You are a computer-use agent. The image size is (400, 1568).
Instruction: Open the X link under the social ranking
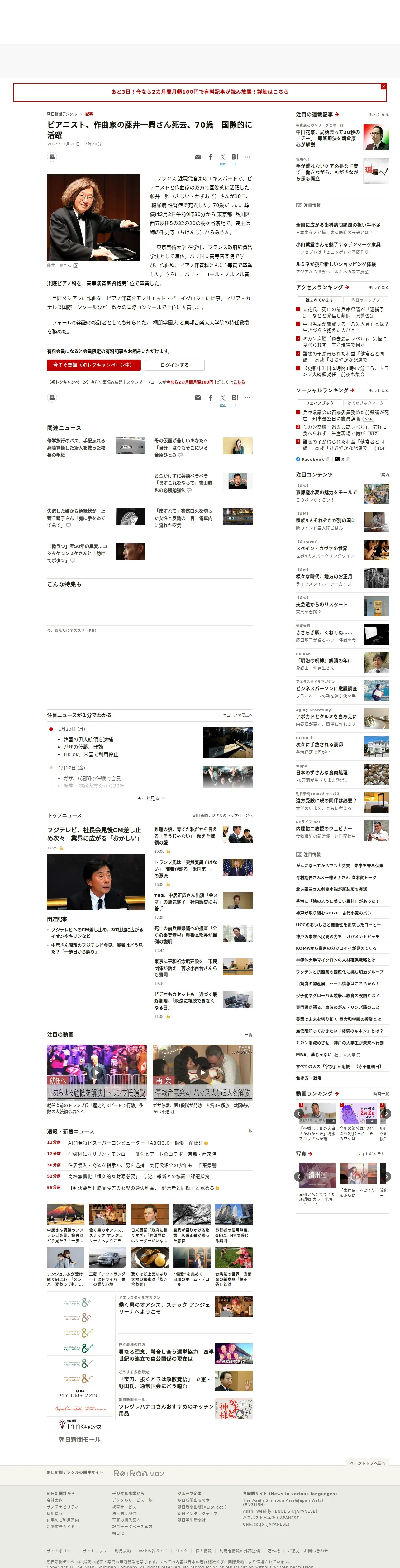pyautogui.click(x=343, y=459)
